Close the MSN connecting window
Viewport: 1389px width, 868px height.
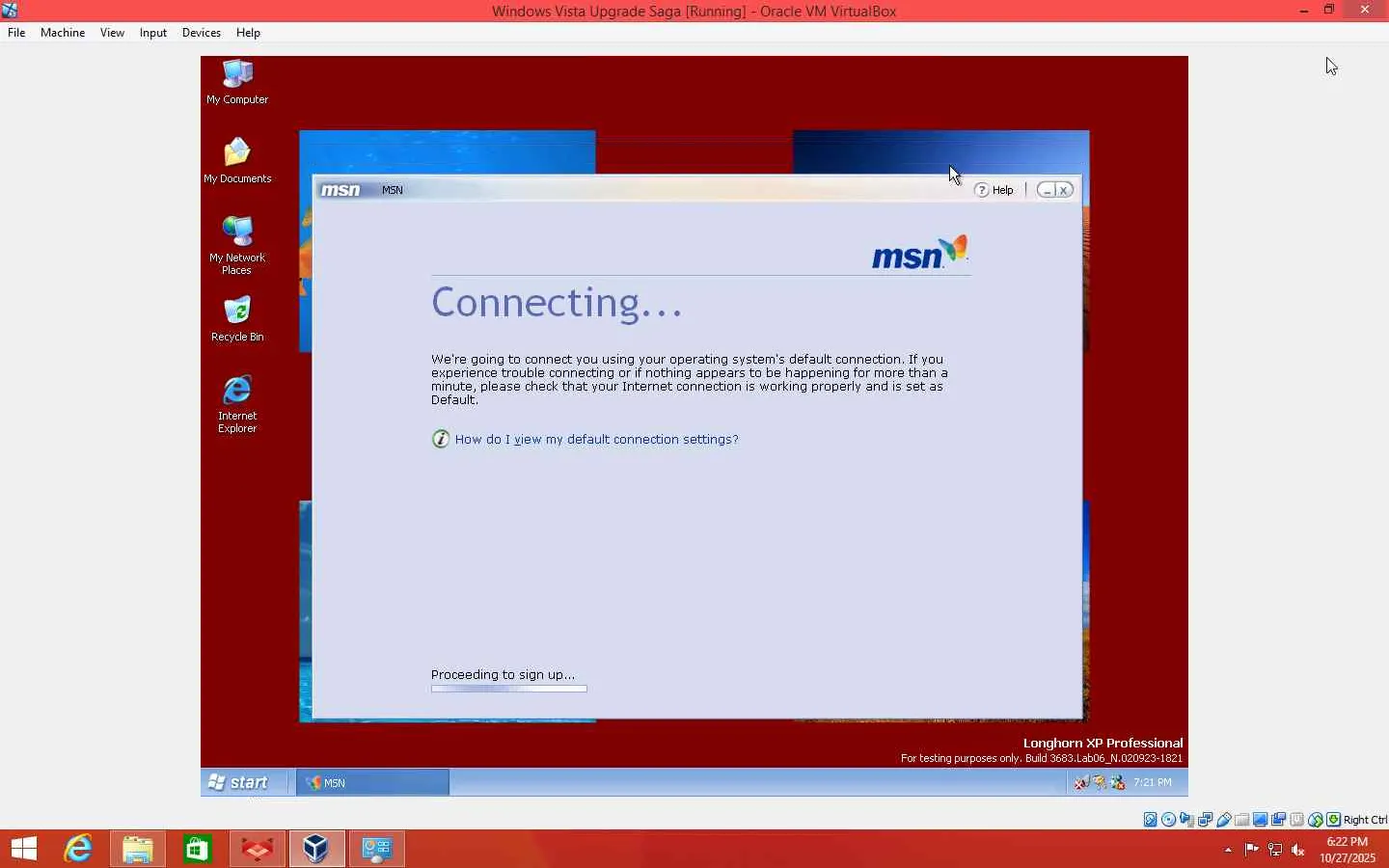coord(1064,190)
